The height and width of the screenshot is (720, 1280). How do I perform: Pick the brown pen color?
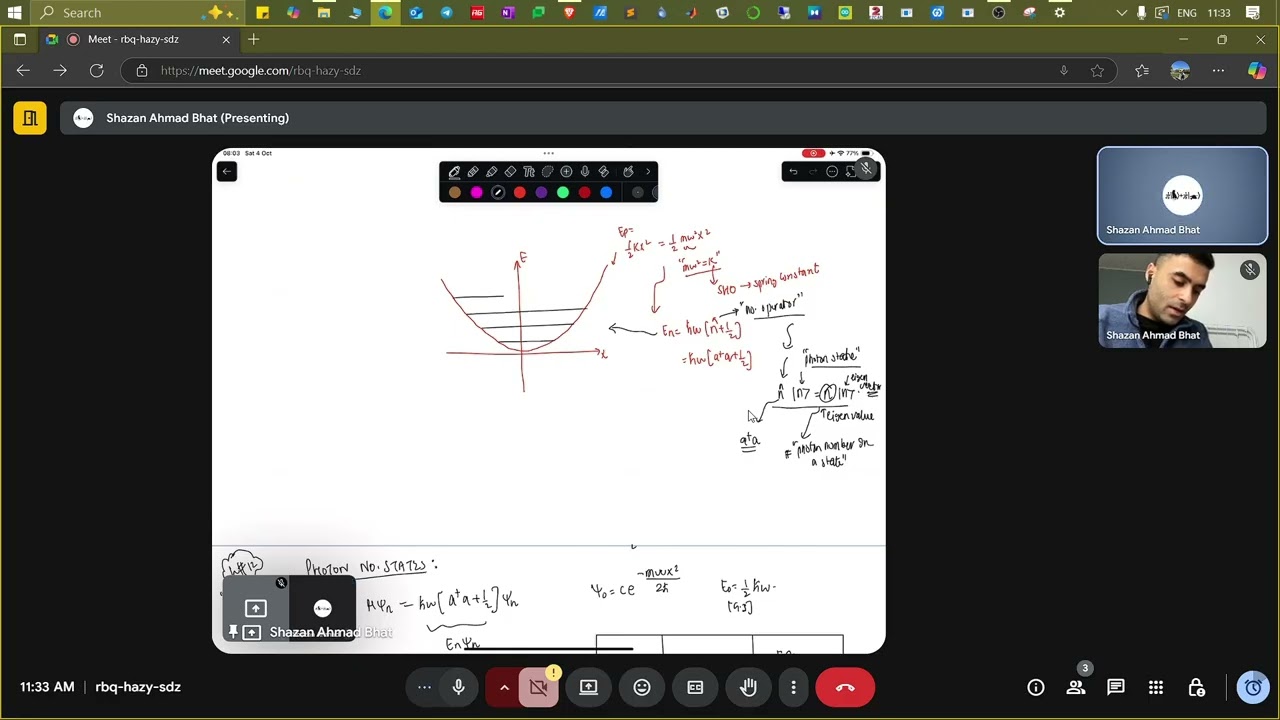[x=455, y=193]
